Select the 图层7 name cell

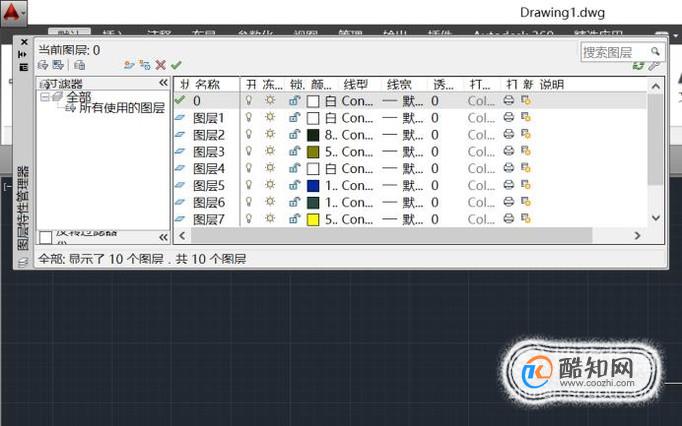pos(209,219)
